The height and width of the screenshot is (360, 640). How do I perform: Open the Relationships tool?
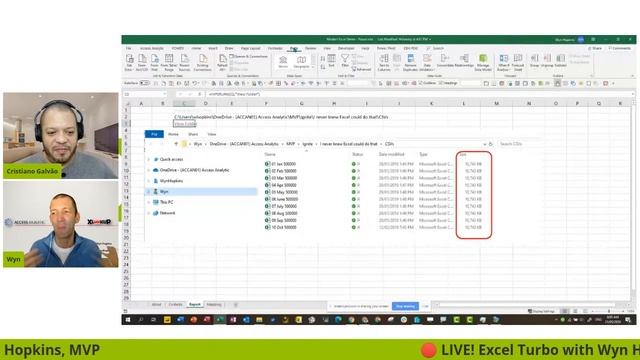[464, 61]
